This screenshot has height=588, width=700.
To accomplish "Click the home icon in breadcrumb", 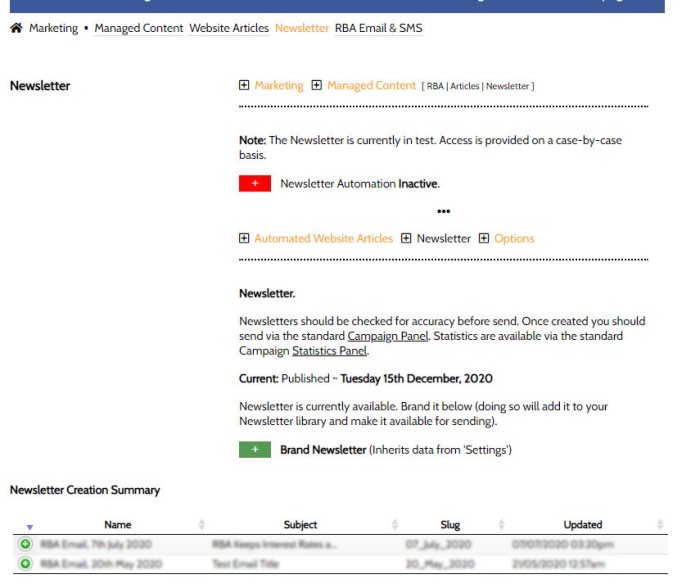I will click(x=16, y=28).
